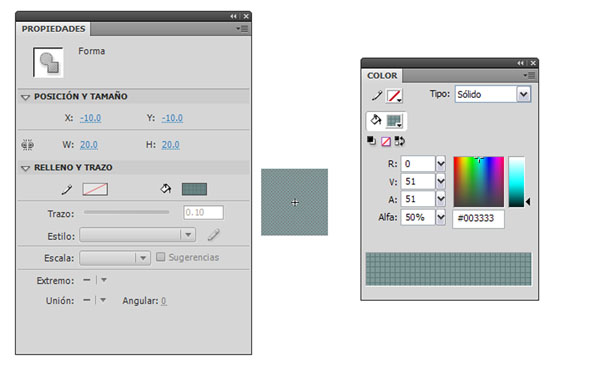600x375 pixels.
Task: Click the X position value -10.0
Action: 91,118
